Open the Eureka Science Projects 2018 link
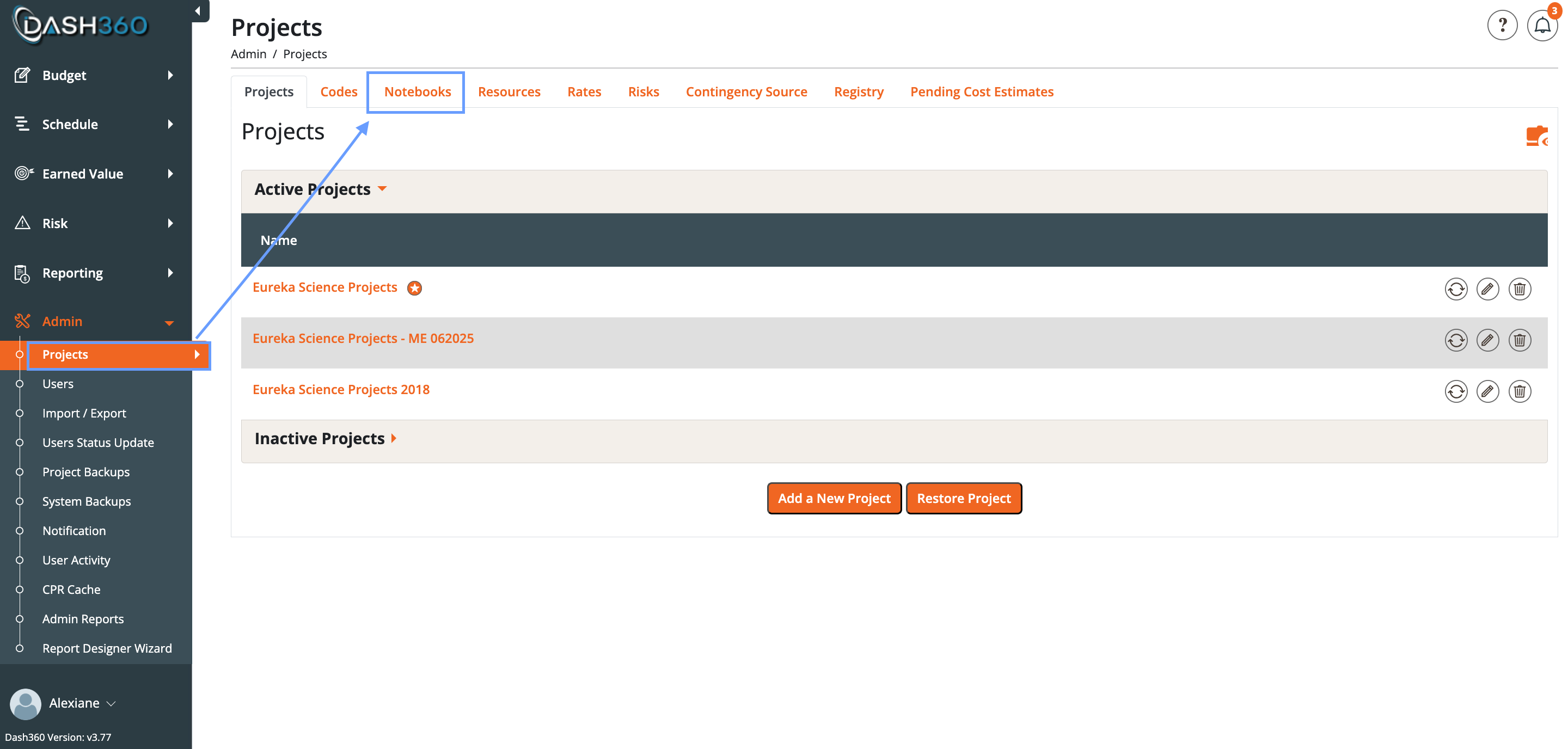This screenshot has width=1568, height=749. (x=341, y=389)
